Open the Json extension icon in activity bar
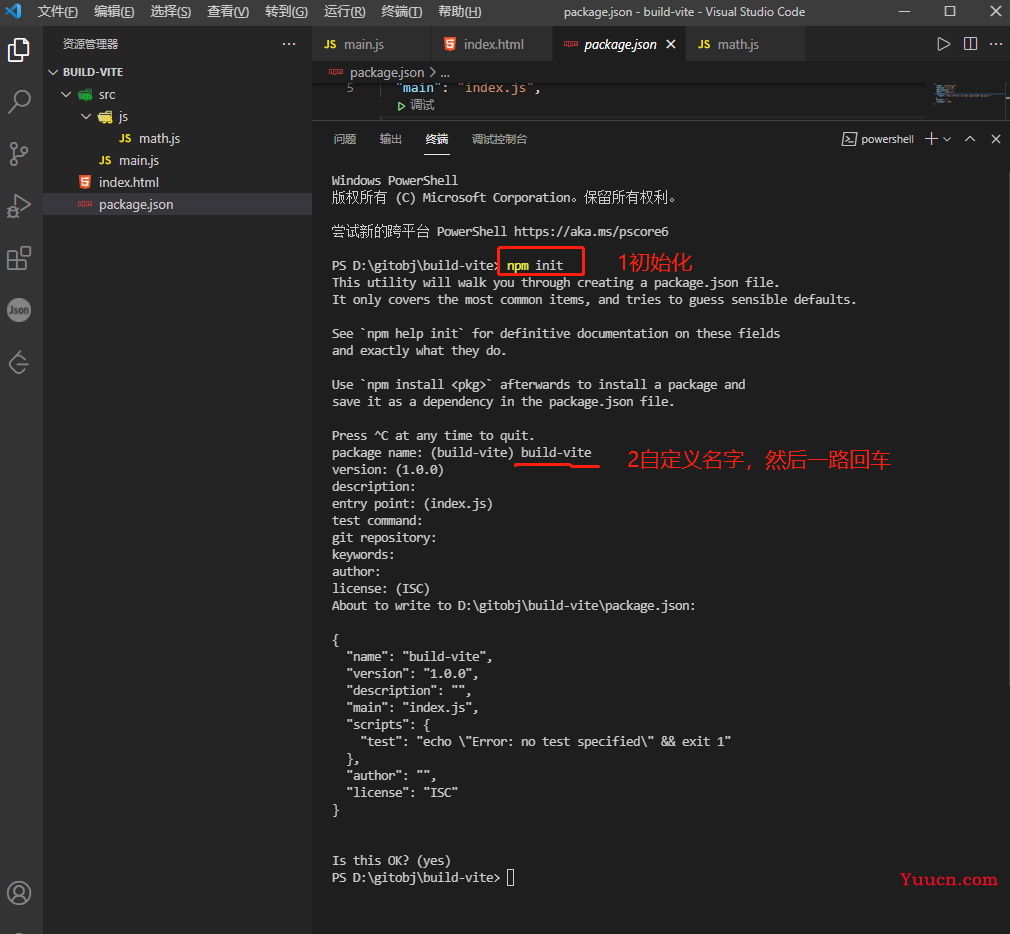Image resolution: width=1010 pixels, height=934 pixels. [19, 310]
